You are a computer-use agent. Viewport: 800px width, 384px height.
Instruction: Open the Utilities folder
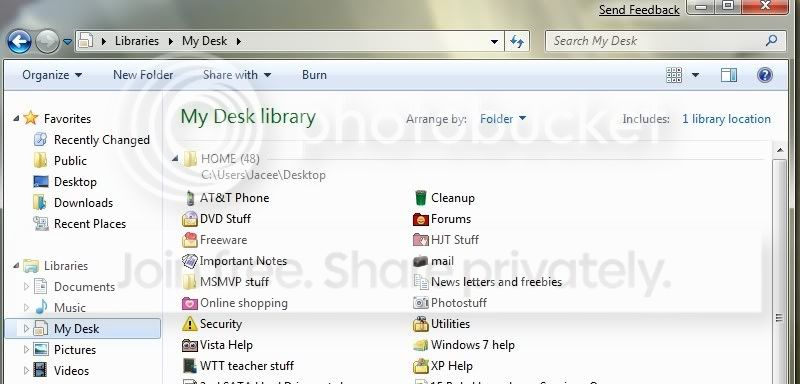click(442, 324)
